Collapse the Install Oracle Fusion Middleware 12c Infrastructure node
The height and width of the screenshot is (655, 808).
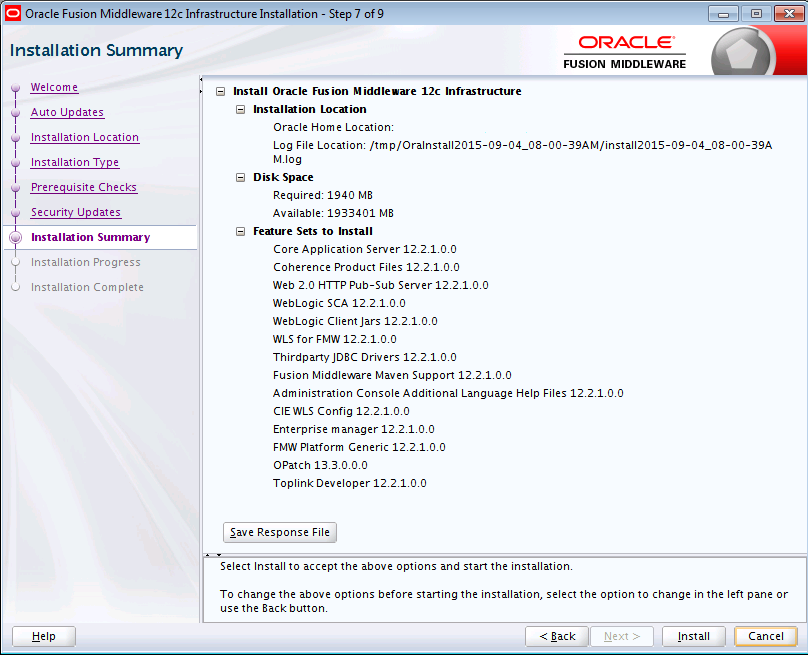tap(221, 92)
